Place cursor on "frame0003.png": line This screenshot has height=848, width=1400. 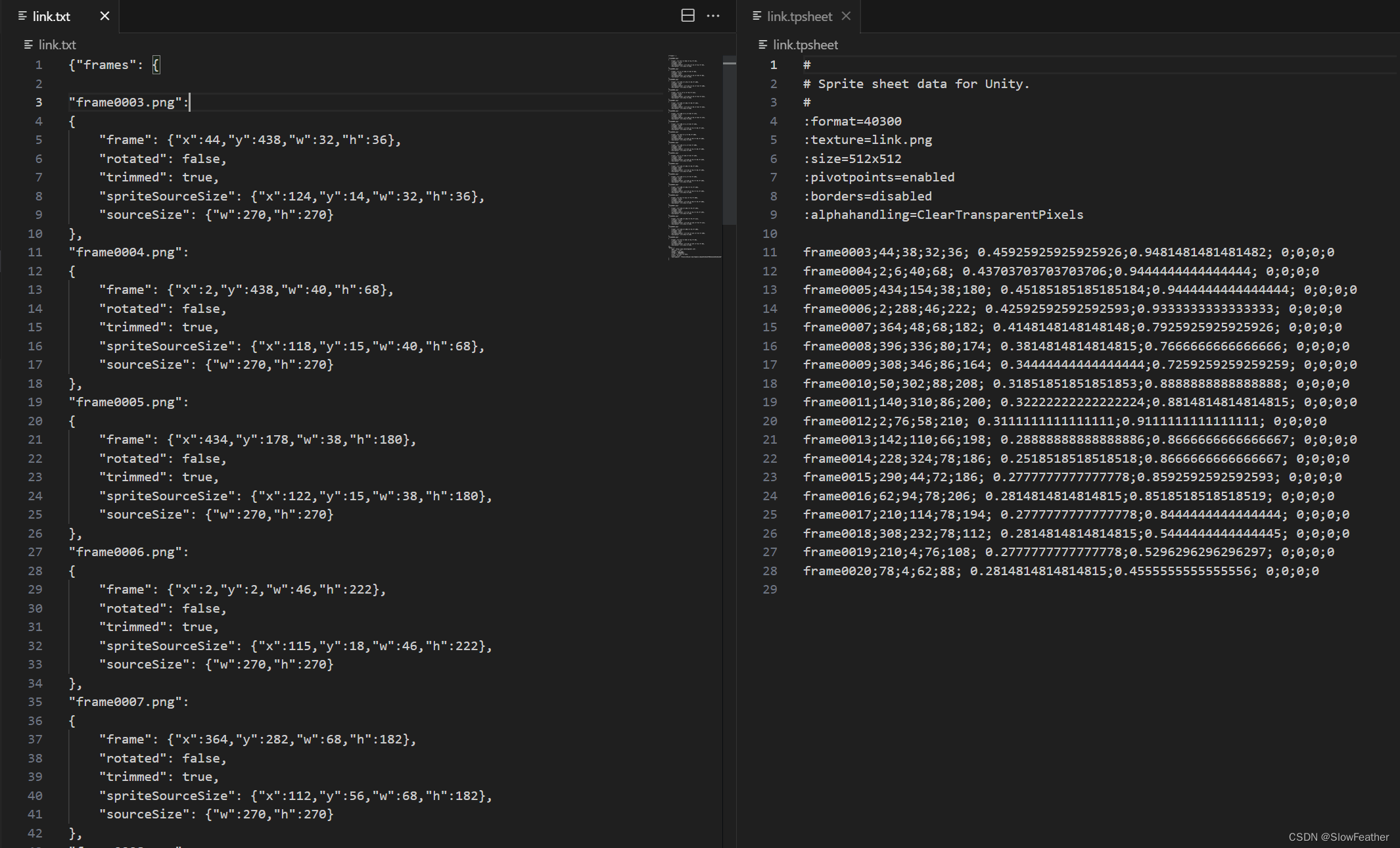129,102
